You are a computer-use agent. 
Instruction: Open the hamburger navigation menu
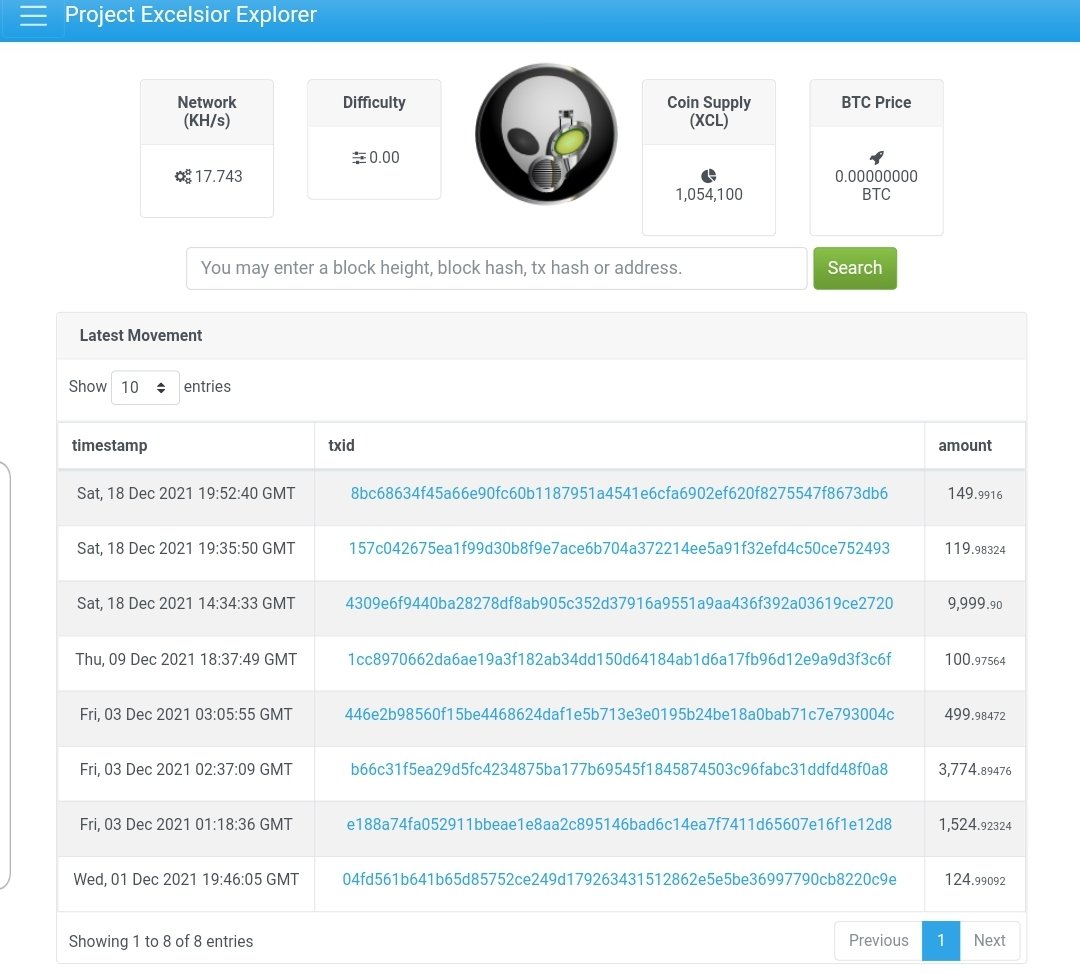coord(33,15)
